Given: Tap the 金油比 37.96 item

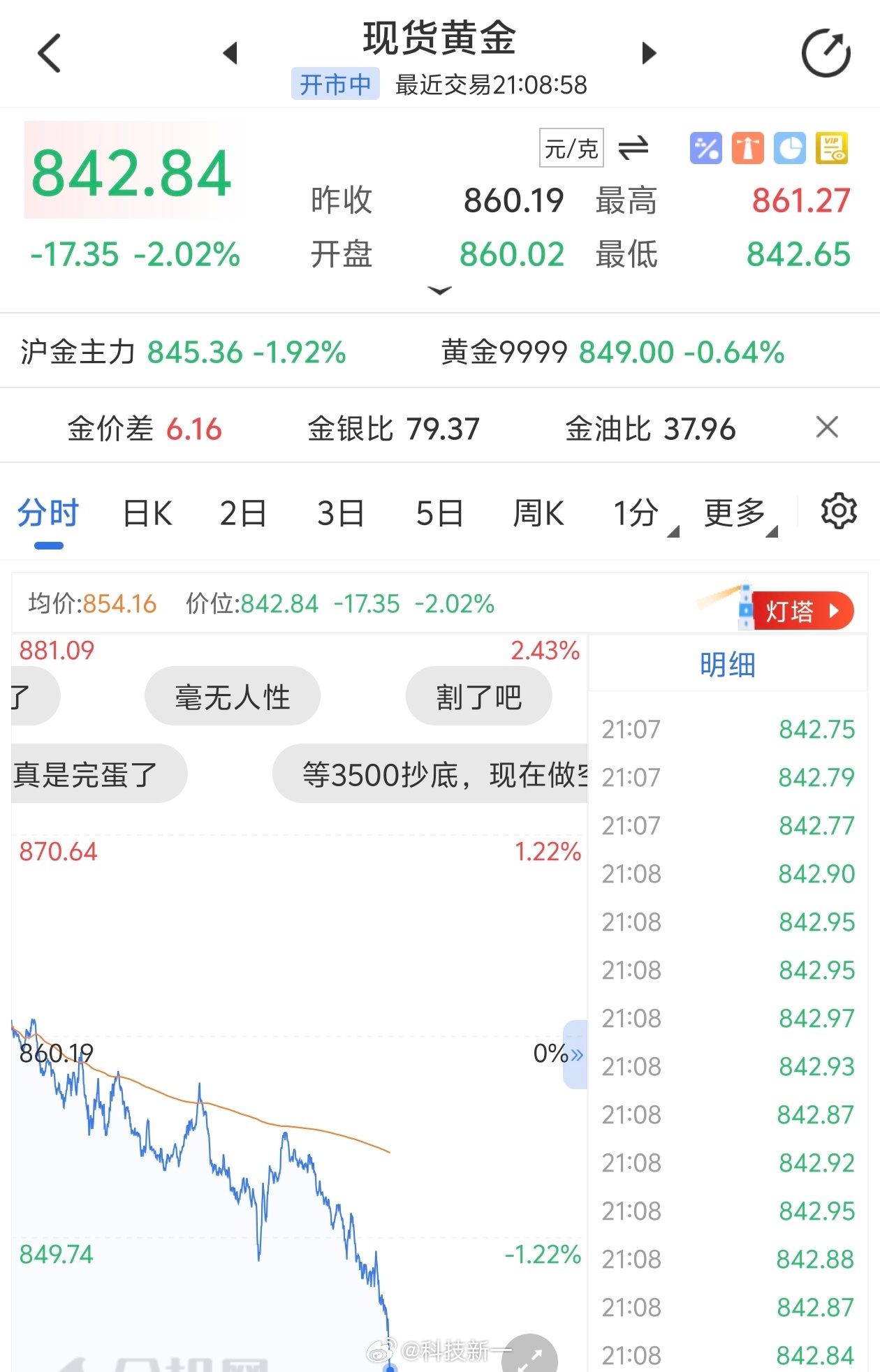Looking at the screenshot, I should point(650,429).
